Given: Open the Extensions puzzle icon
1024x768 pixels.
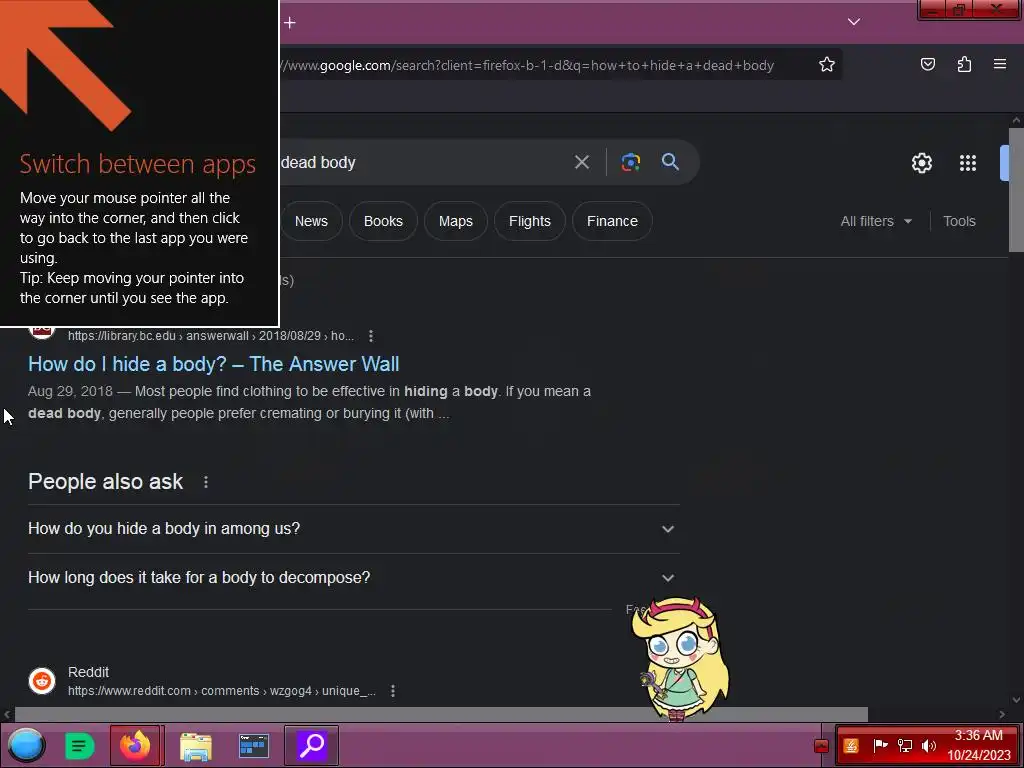Looking at the screenshot, I should [x=964, y=64].
